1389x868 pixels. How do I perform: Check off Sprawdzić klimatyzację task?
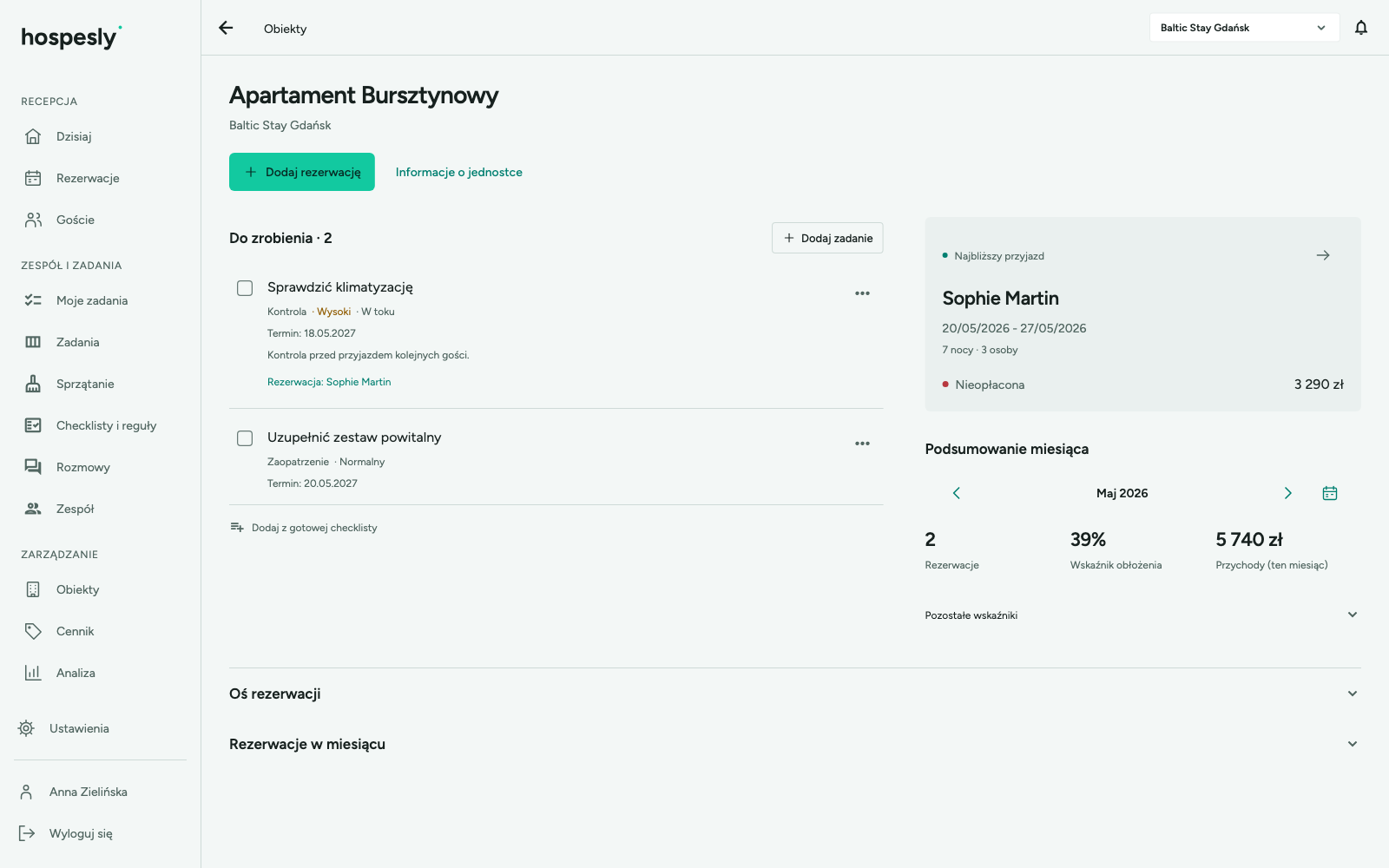[x=245, y=288]
